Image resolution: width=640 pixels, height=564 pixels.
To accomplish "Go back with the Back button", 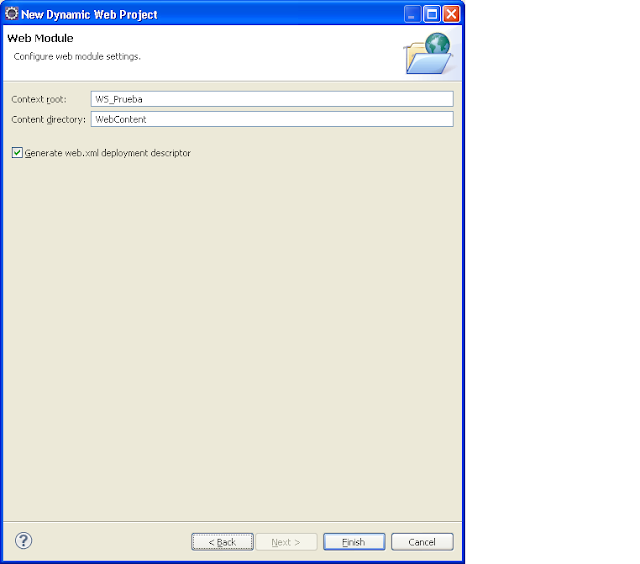I will coord(222,542).
